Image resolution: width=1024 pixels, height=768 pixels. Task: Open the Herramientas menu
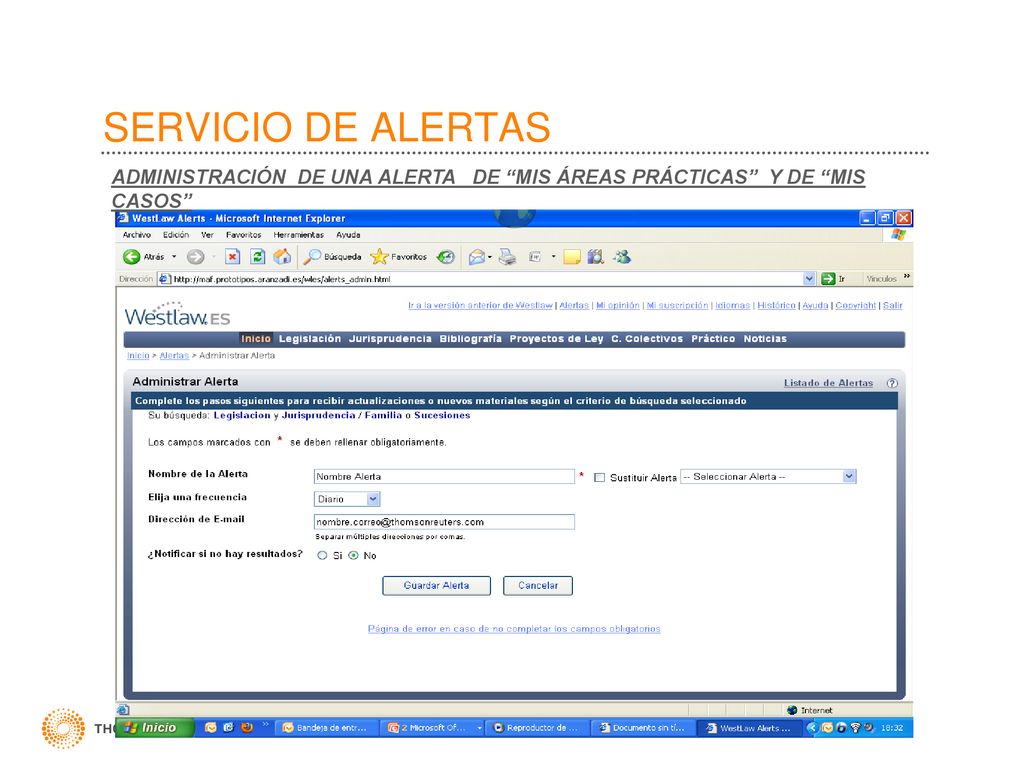tap(298, 235)
